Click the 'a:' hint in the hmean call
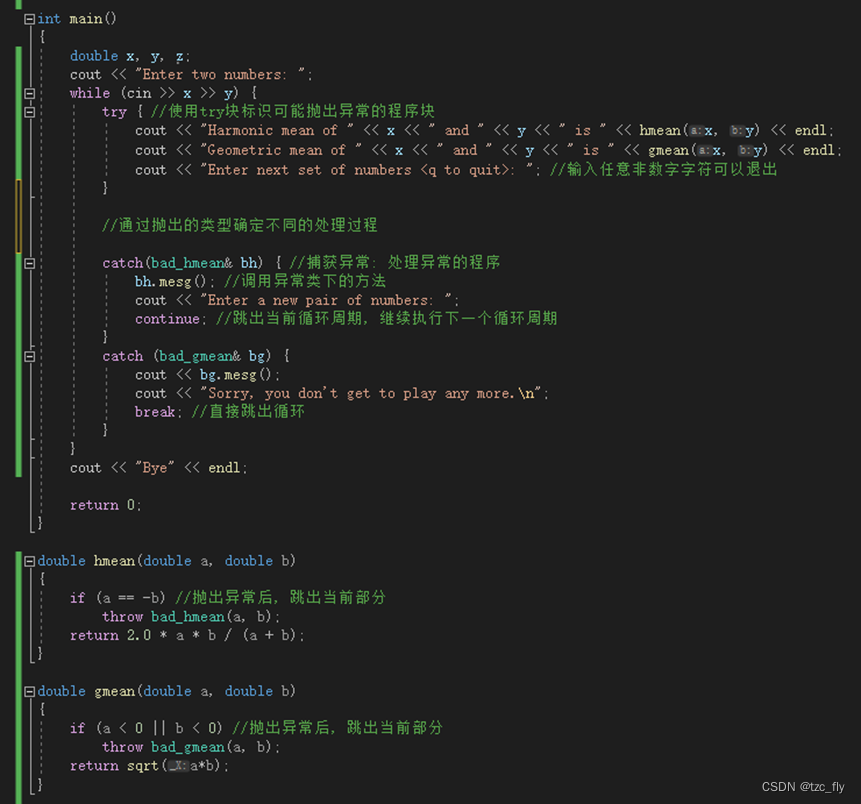 pos(697,131)
